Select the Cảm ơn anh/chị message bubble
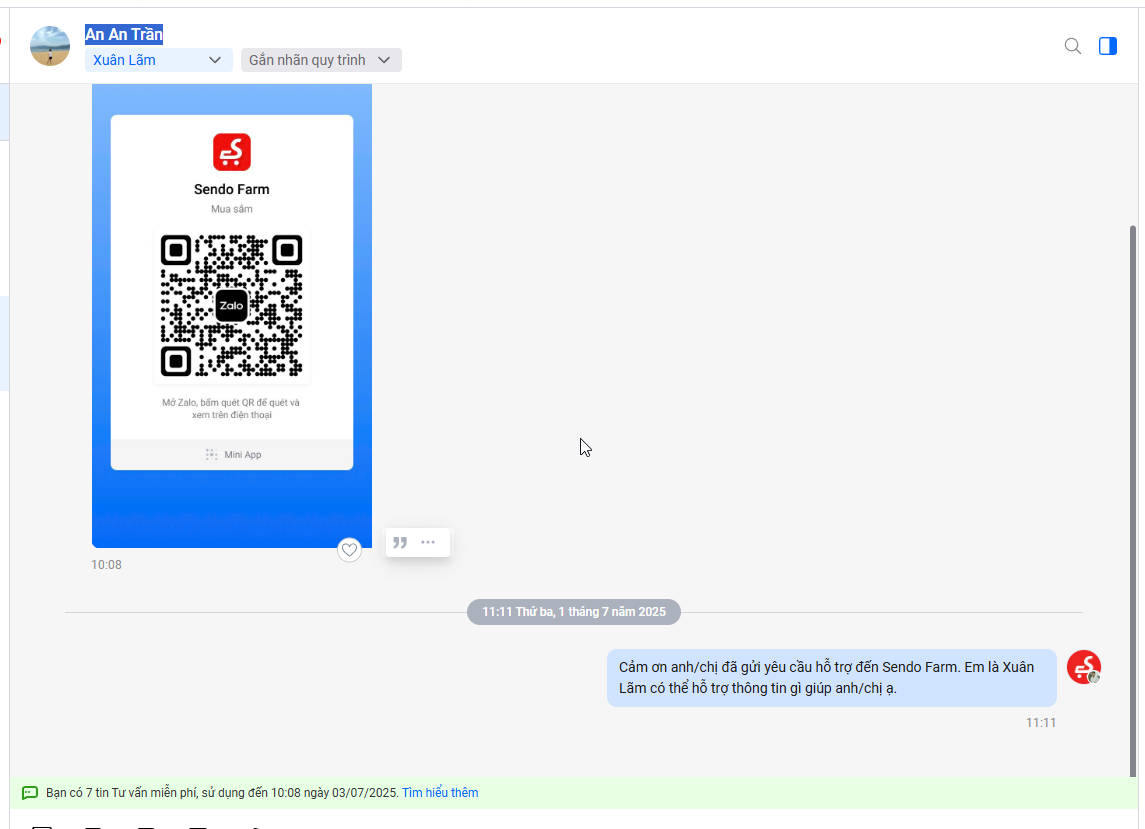Screen dimensions: 1145x829 click(x=832, y=678)
